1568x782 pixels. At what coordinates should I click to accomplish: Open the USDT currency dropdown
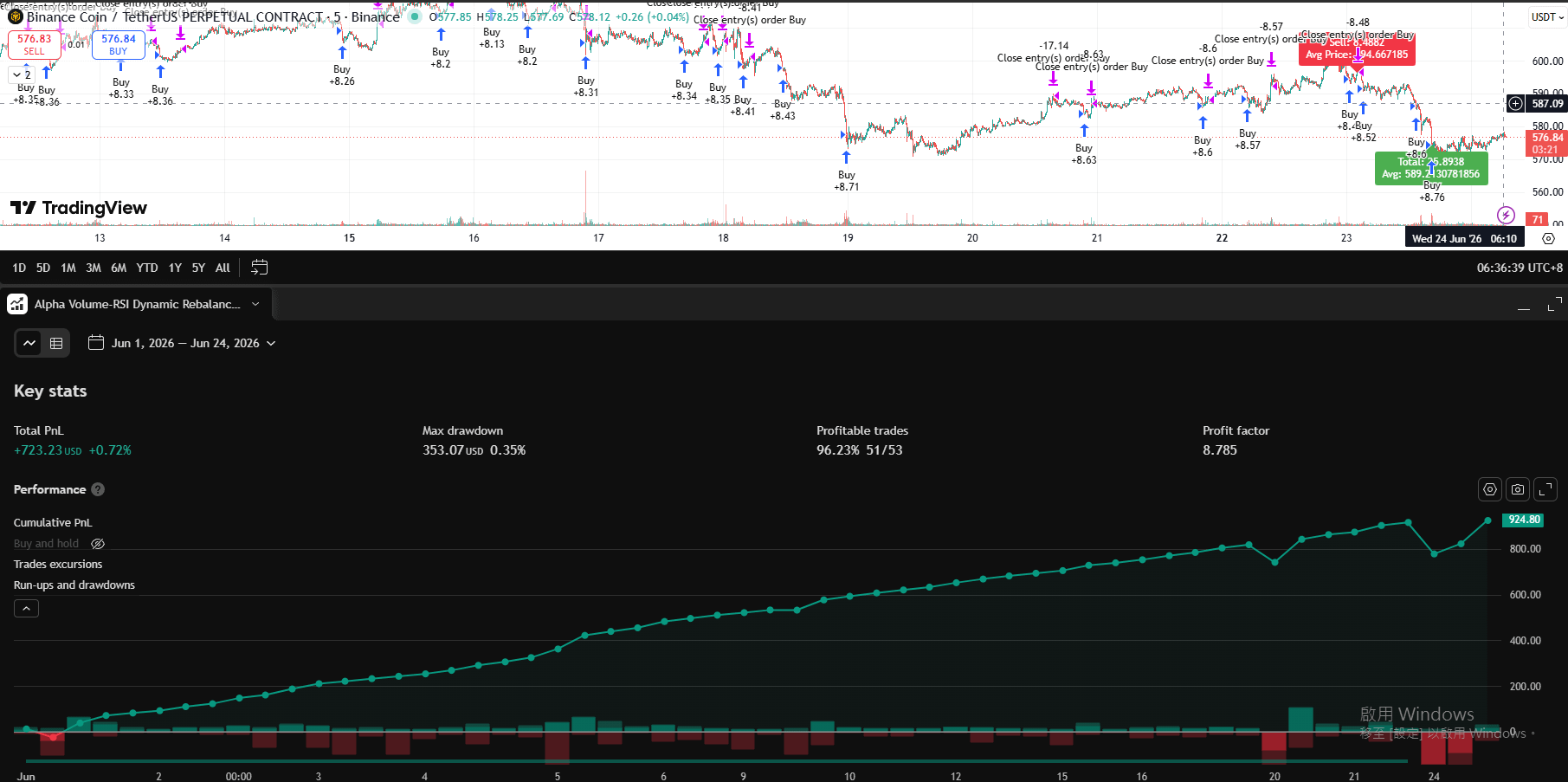tap(1547, 17)
